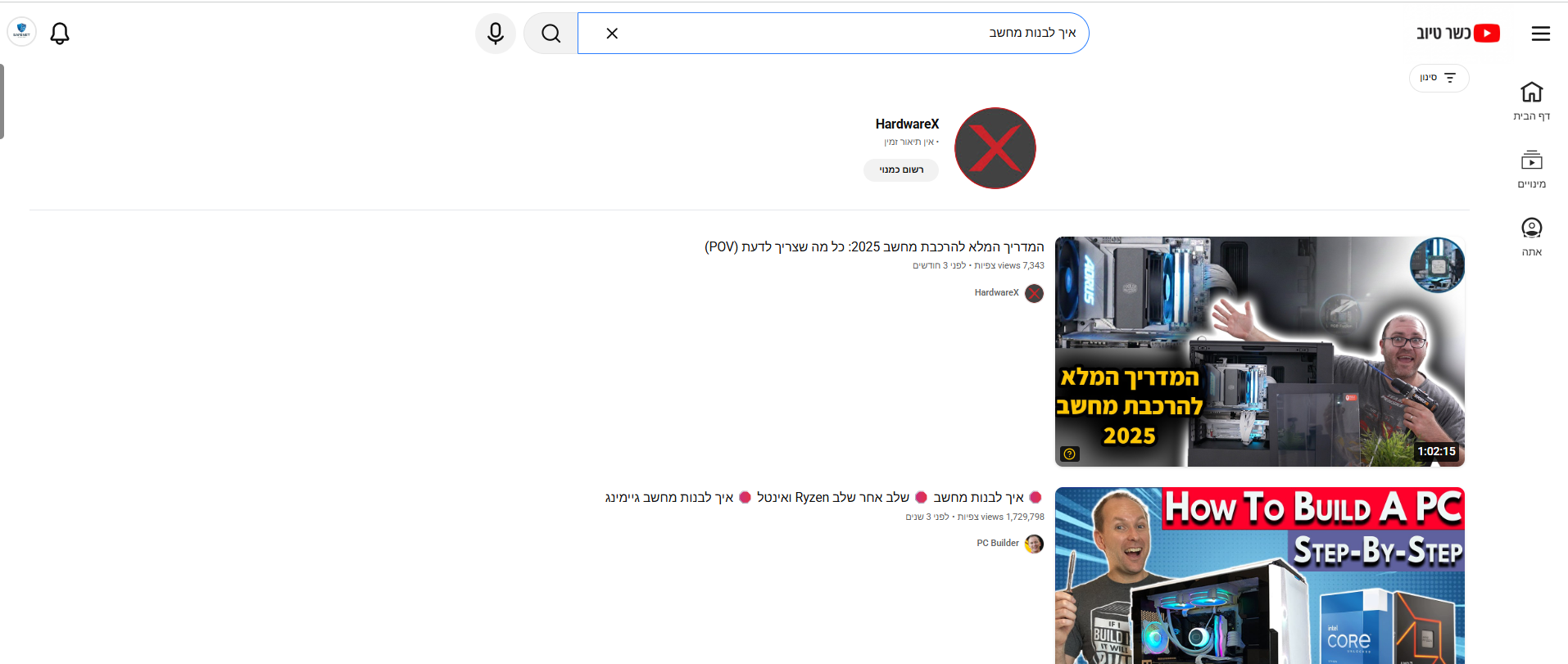Play How To Build A PC thumbnail
The width and height of the screenshot is (1568, 664).
pyautogui.click(x=1259, y=576)
